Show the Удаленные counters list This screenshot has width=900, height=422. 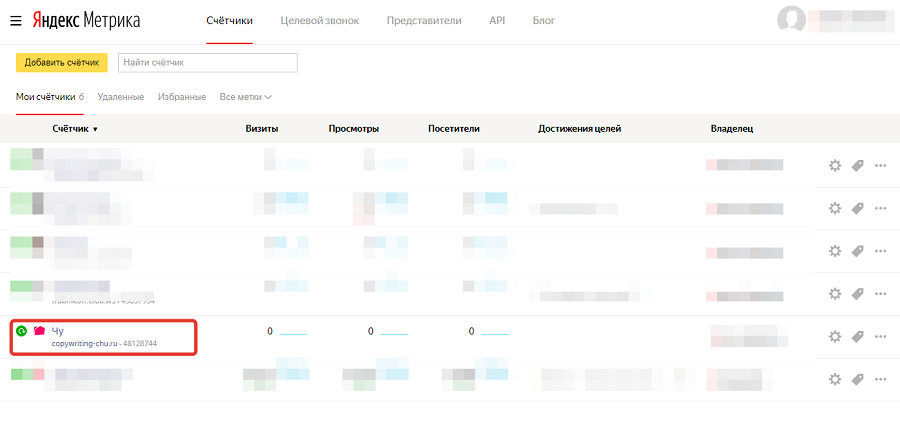click(121, 97)
